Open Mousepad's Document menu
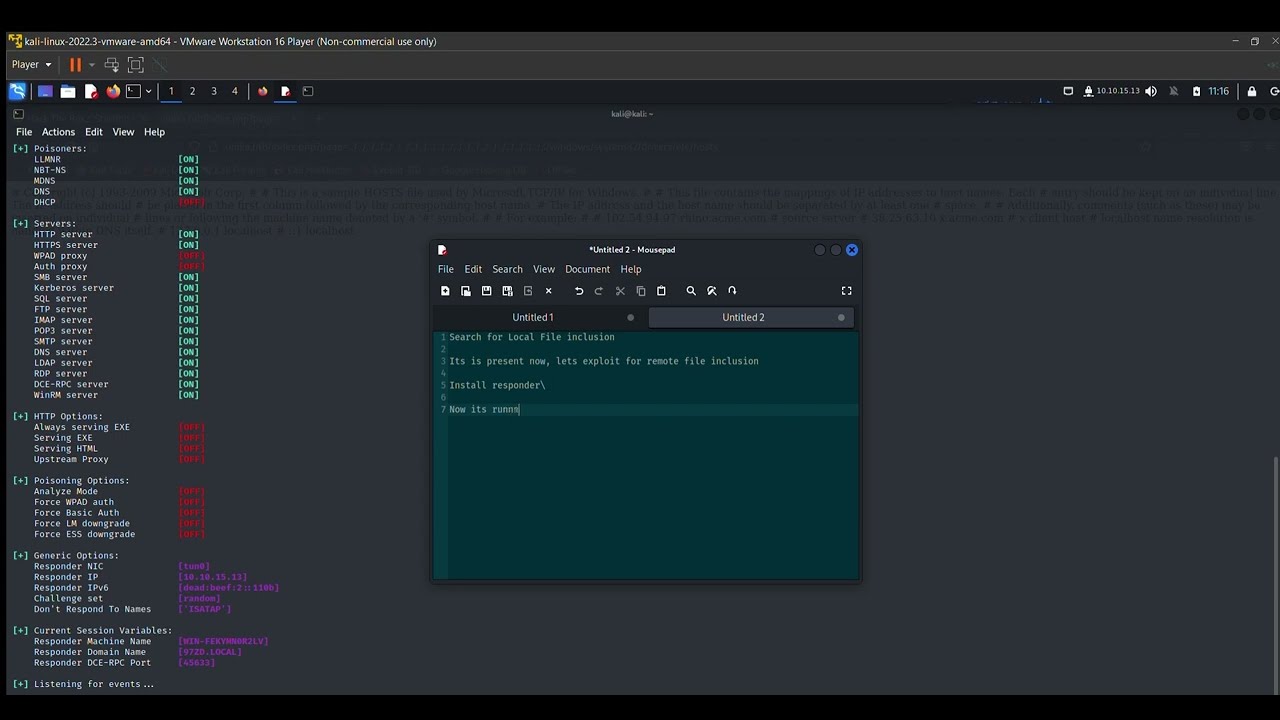 587,269
